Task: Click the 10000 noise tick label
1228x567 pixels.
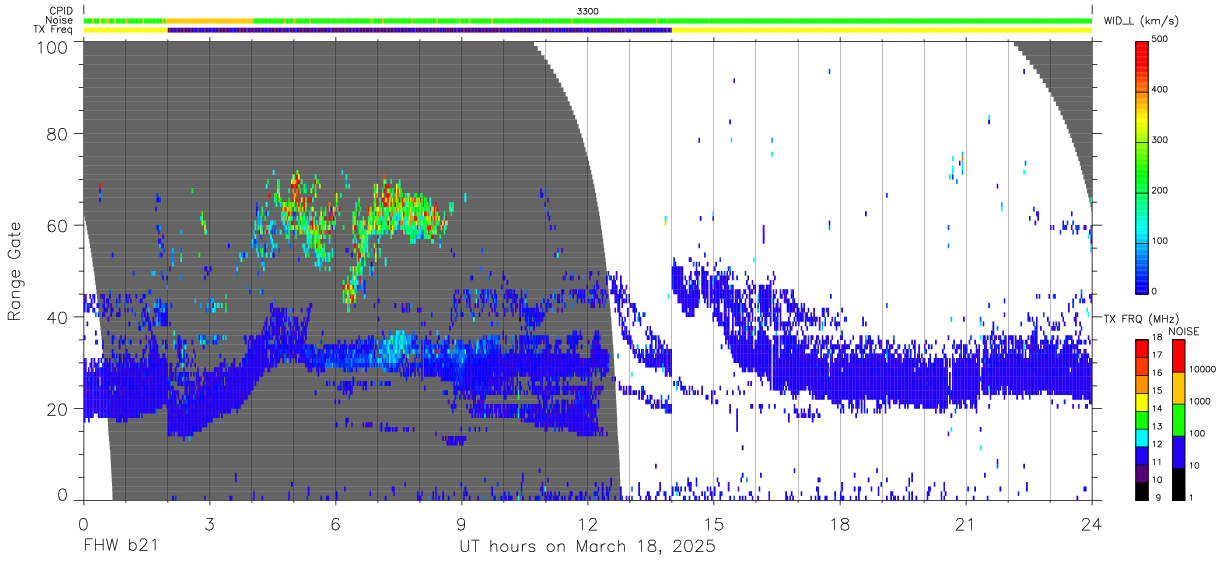Action: coord(1204,370)
